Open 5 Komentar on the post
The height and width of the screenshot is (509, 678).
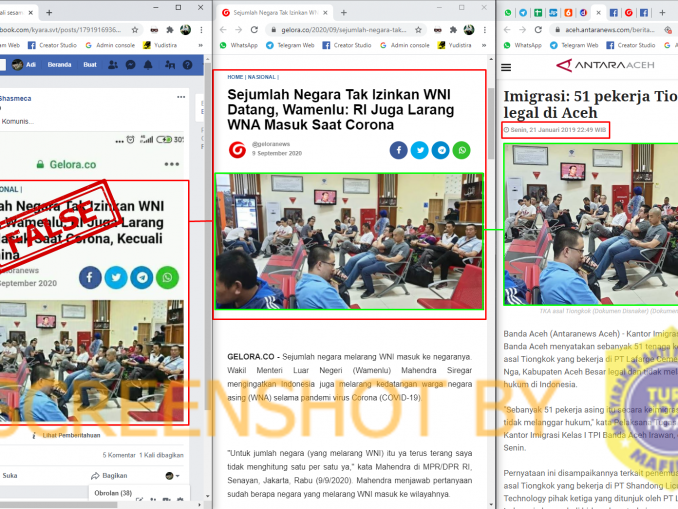pyautogui.click(x=119, y=455)
